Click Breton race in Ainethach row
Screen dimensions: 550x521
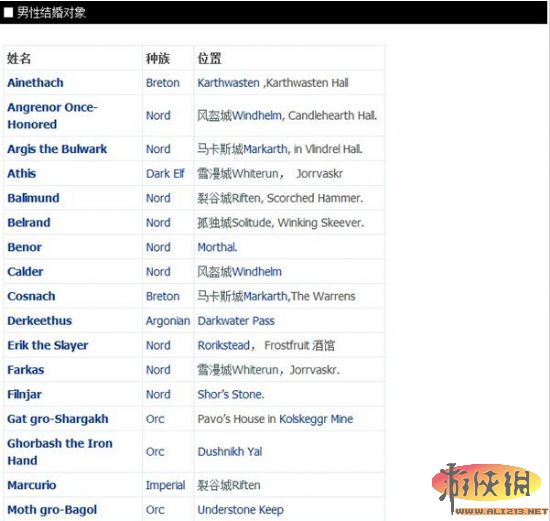pyautogui.click(x=163, y=83)
